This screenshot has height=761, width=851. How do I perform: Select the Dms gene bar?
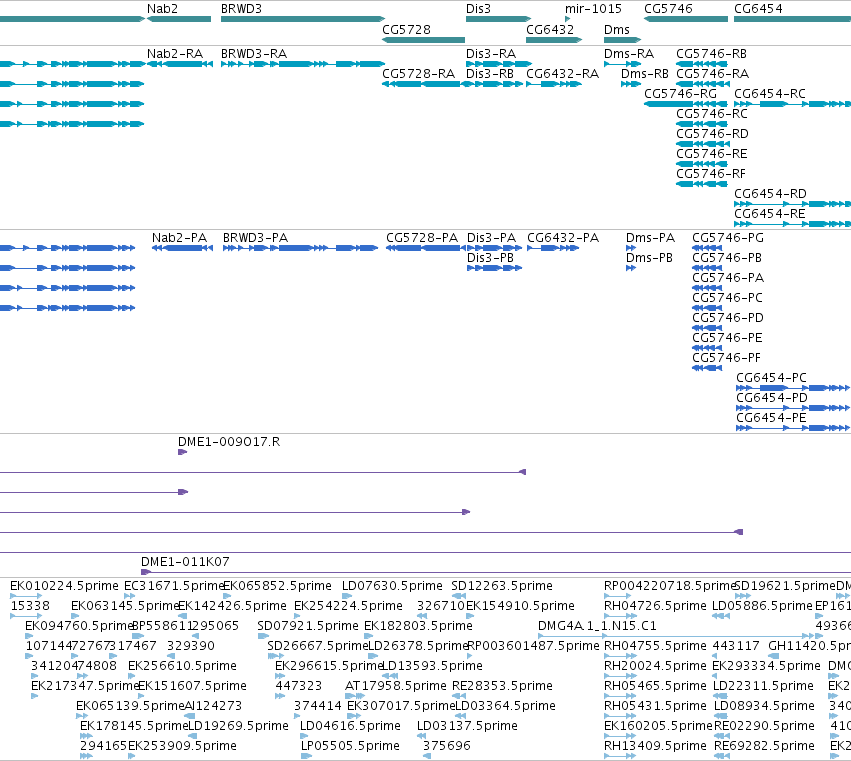click(x=623, y=40)
